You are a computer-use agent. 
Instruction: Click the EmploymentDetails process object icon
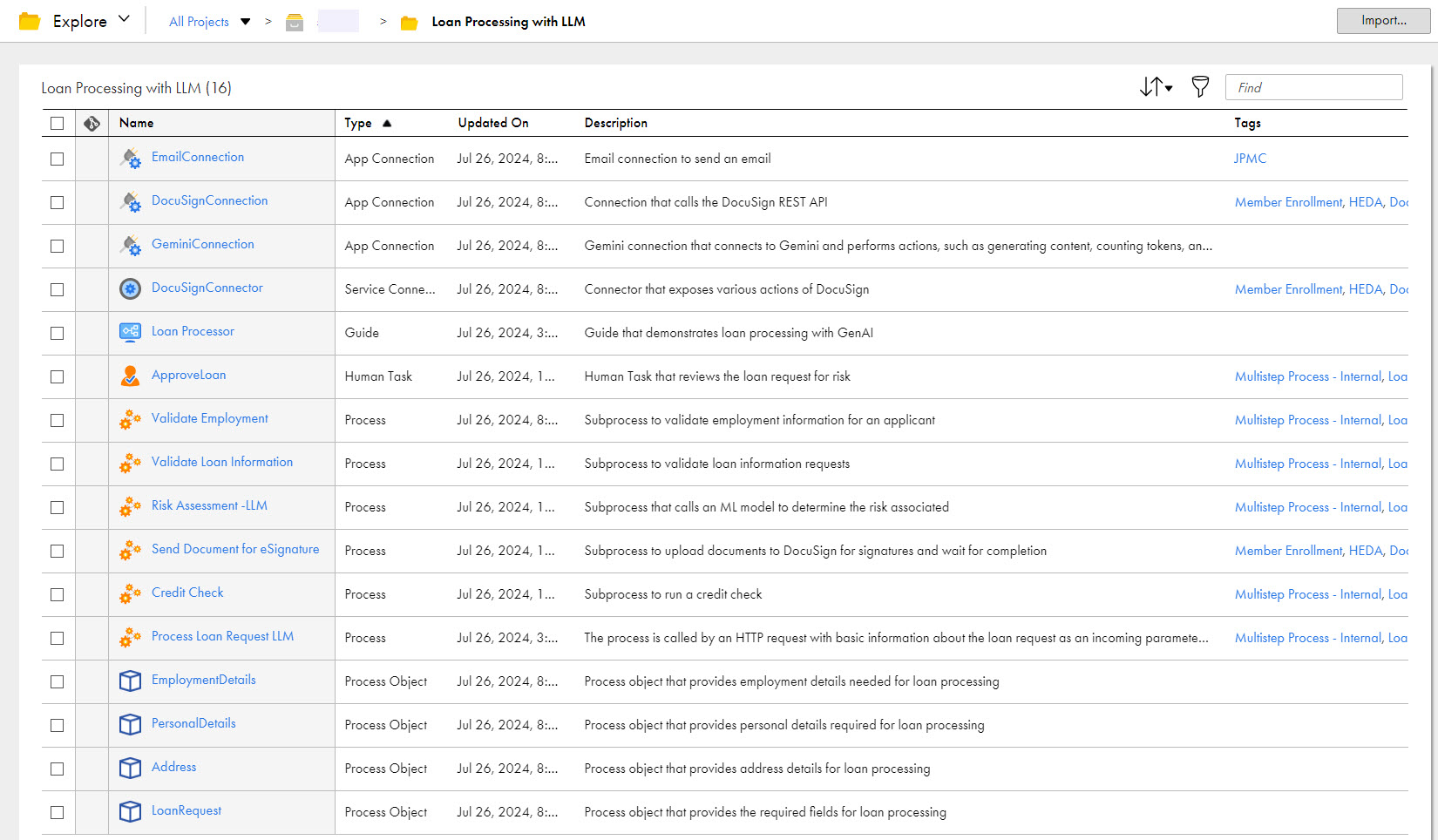pyautogui.click(x=130, y=681)
